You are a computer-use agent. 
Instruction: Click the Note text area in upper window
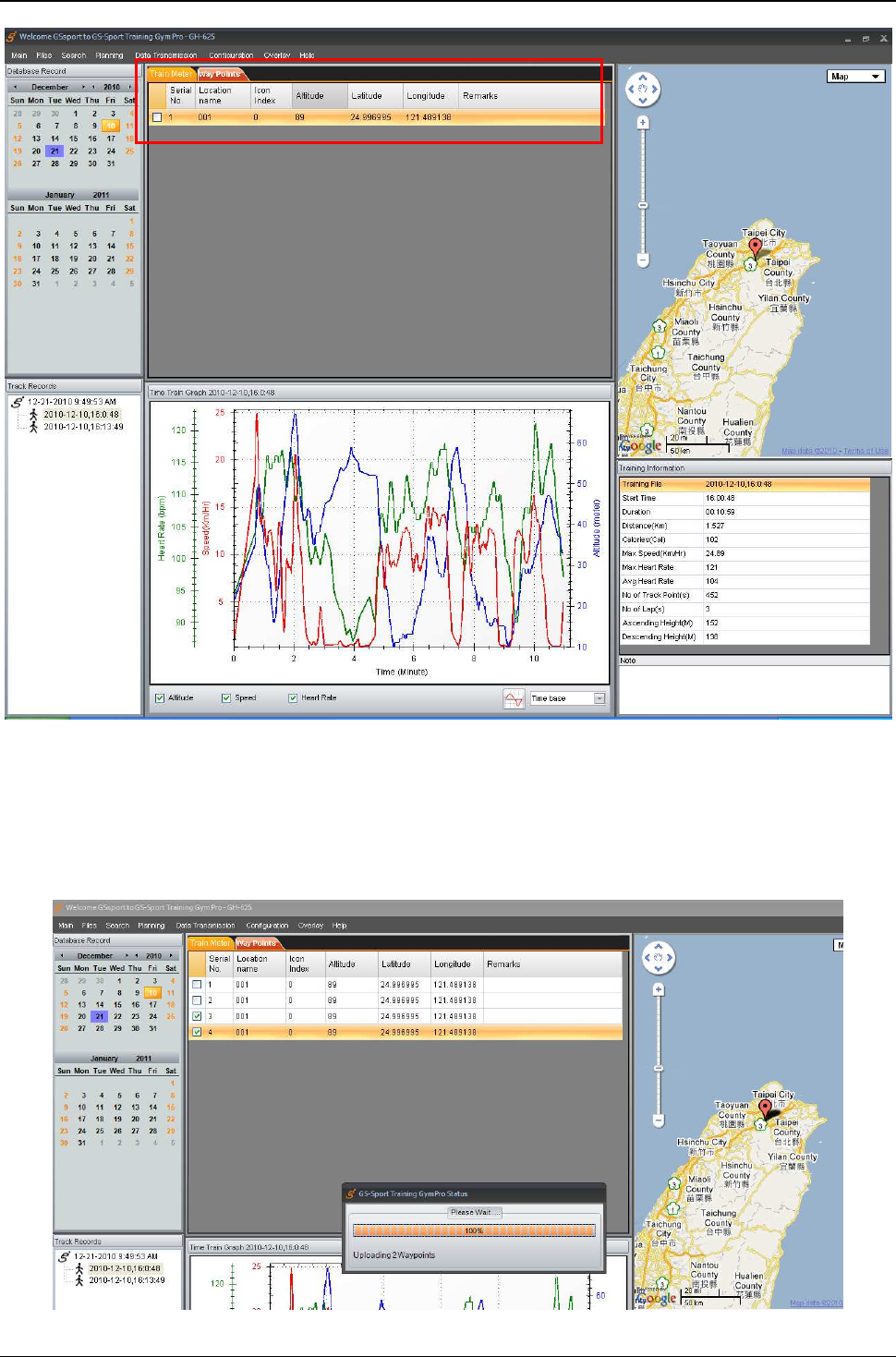coord(754,690)
